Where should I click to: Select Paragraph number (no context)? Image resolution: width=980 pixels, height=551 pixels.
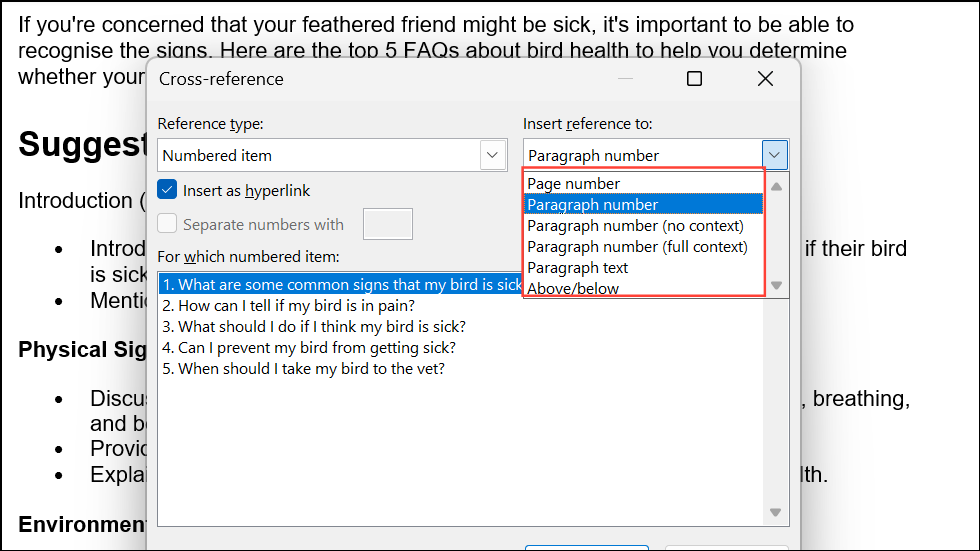(x=635, y=226)
